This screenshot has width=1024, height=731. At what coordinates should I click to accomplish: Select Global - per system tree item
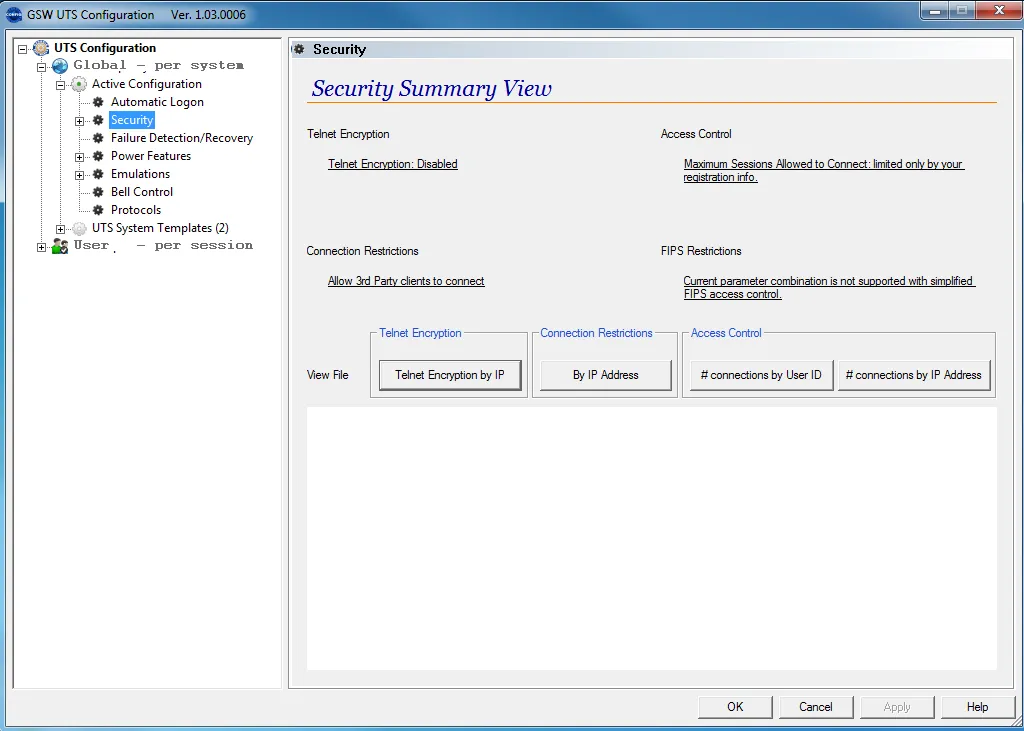pyautogui.click(x=159, y=65)
